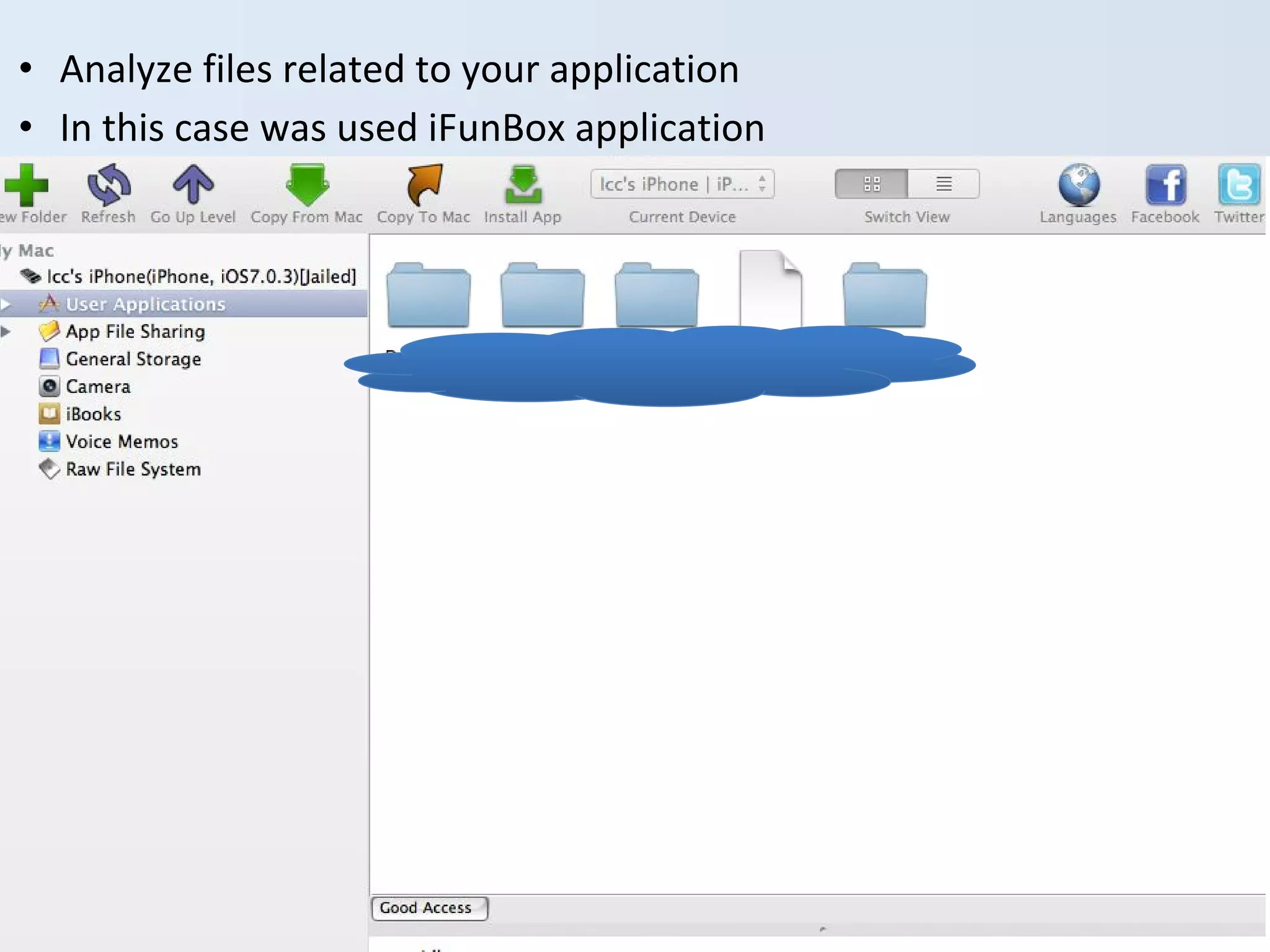The width and height of the screenshot is (1270, 952).
Task: Select Voice Memos in the sidebar
Action: click(x=122, y=441)
